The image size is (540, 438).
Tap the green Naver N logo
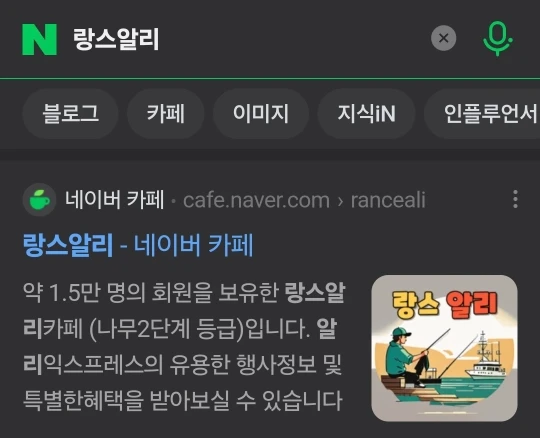click(39, 39)
